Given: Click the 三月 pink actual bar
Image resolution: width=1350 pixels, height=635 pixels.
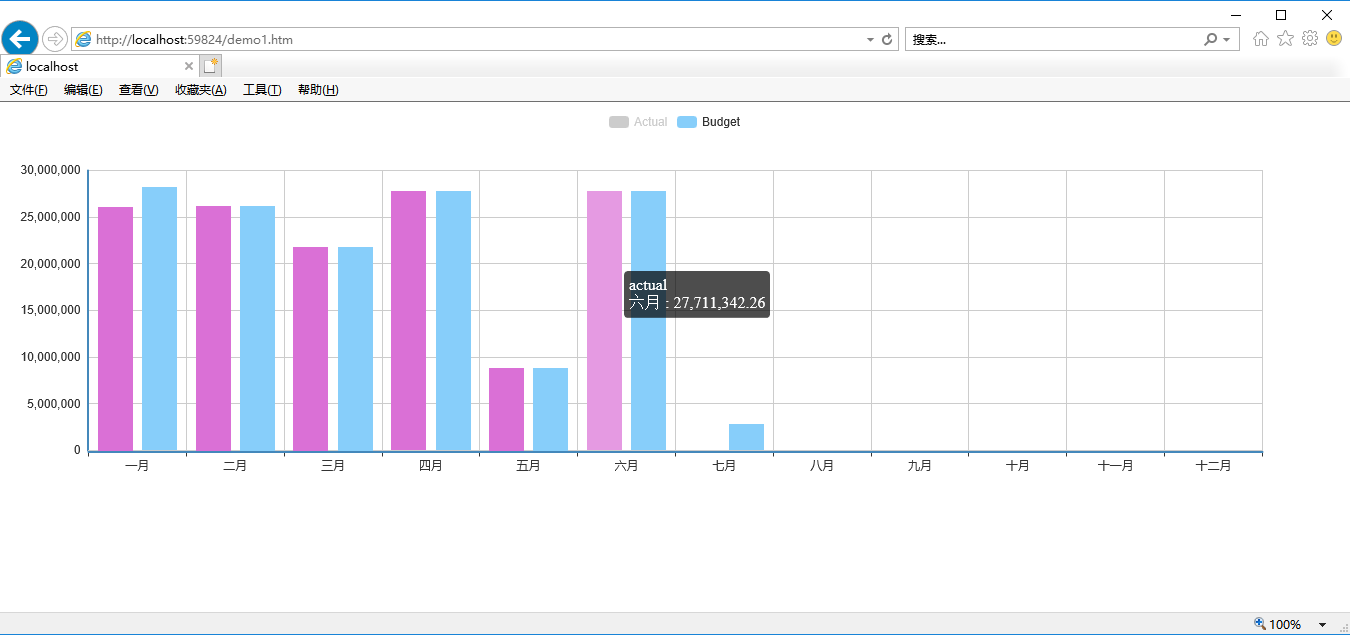Looking at the screenshot, I should (x=310, y=349).
